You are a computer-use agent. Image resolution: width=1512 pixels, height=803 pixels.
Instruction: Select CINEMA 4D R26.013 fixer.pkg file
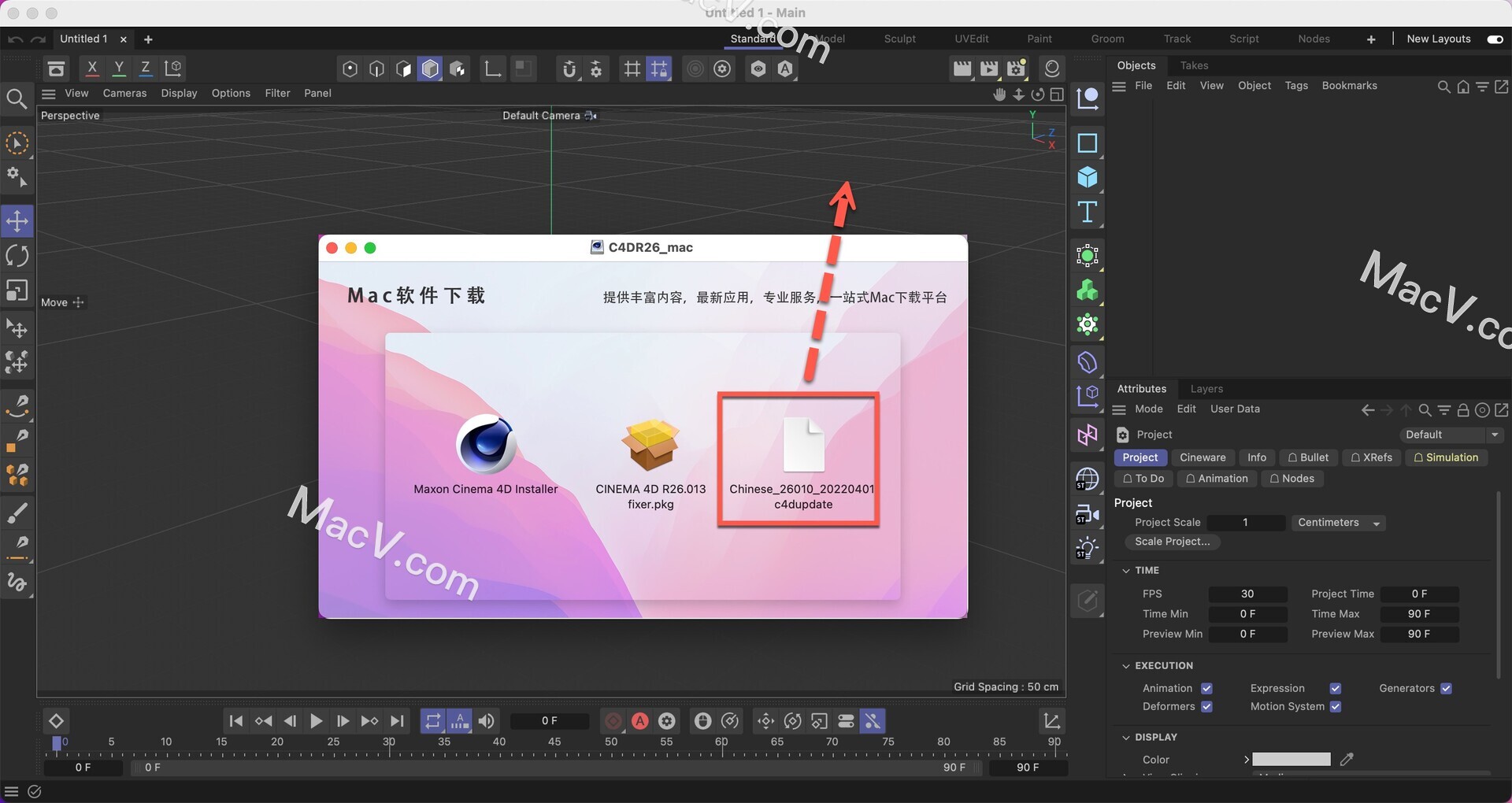[650, 463]
